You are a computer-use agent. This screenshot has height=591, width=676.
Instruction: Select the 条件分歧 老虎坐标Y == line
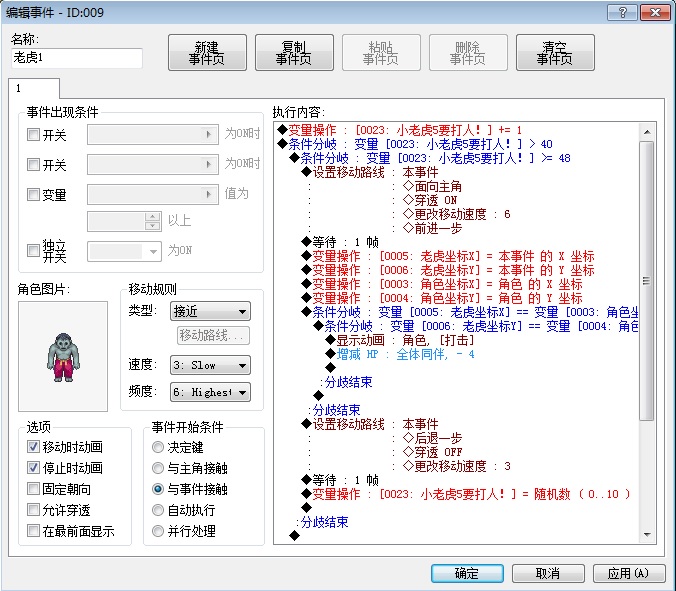(476, 326)
